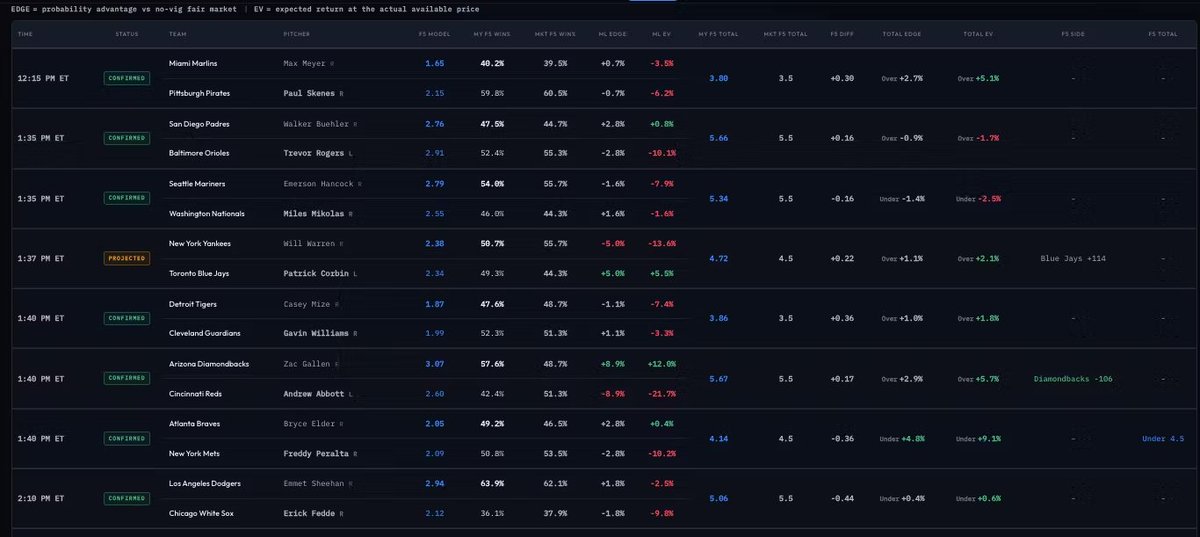The width and height of the screenshot is (1200, 537).
Task: Click the F5 SIDE column header
Action: coord(1075,34)
